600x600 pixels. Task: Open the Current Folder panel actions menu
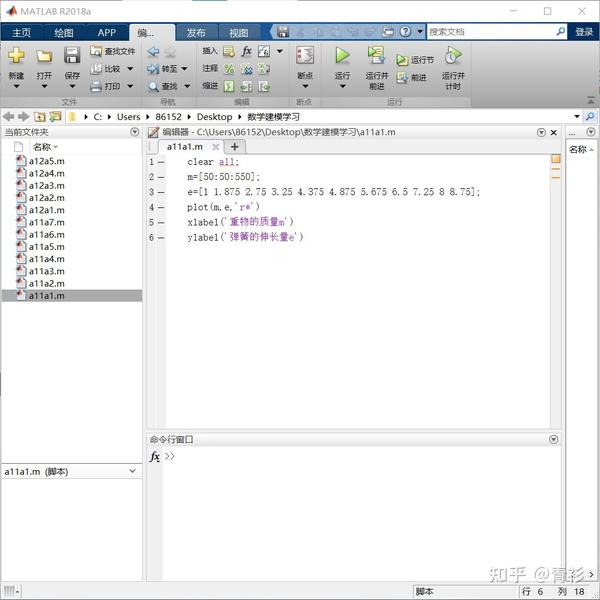point(135,132)
